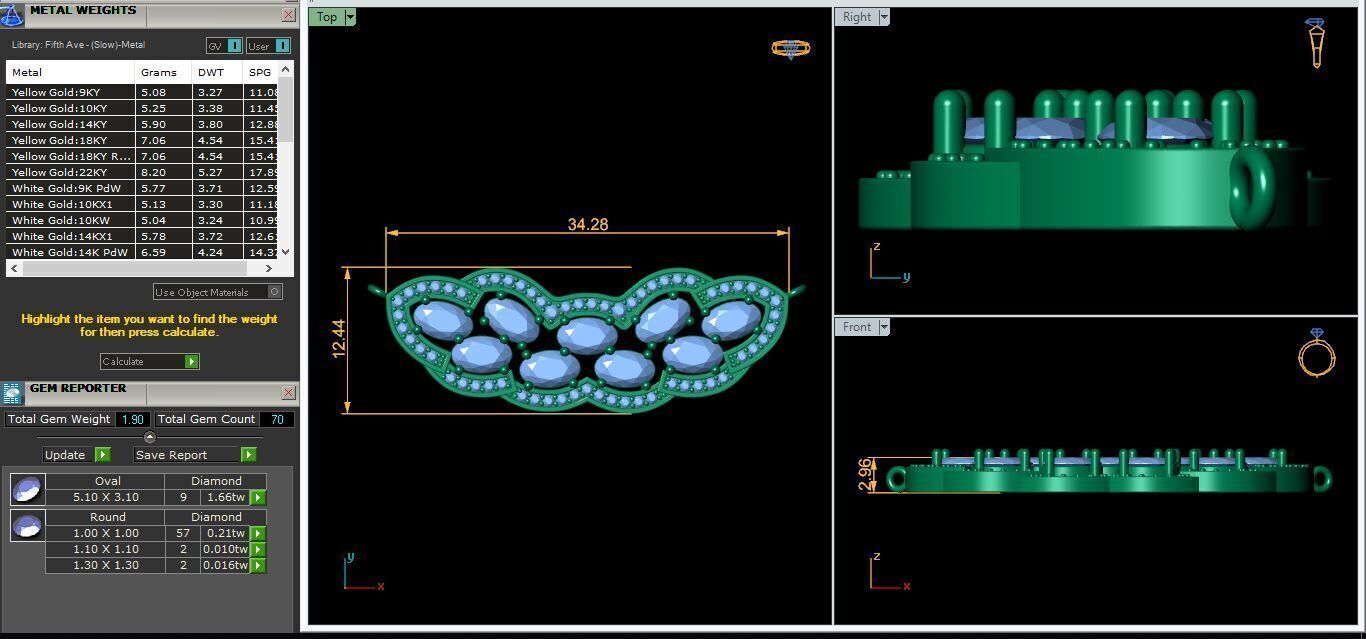Screen dimensions: 1366x639
Task: Click the Metal Weights panel icon
Action: pos(12,14)
